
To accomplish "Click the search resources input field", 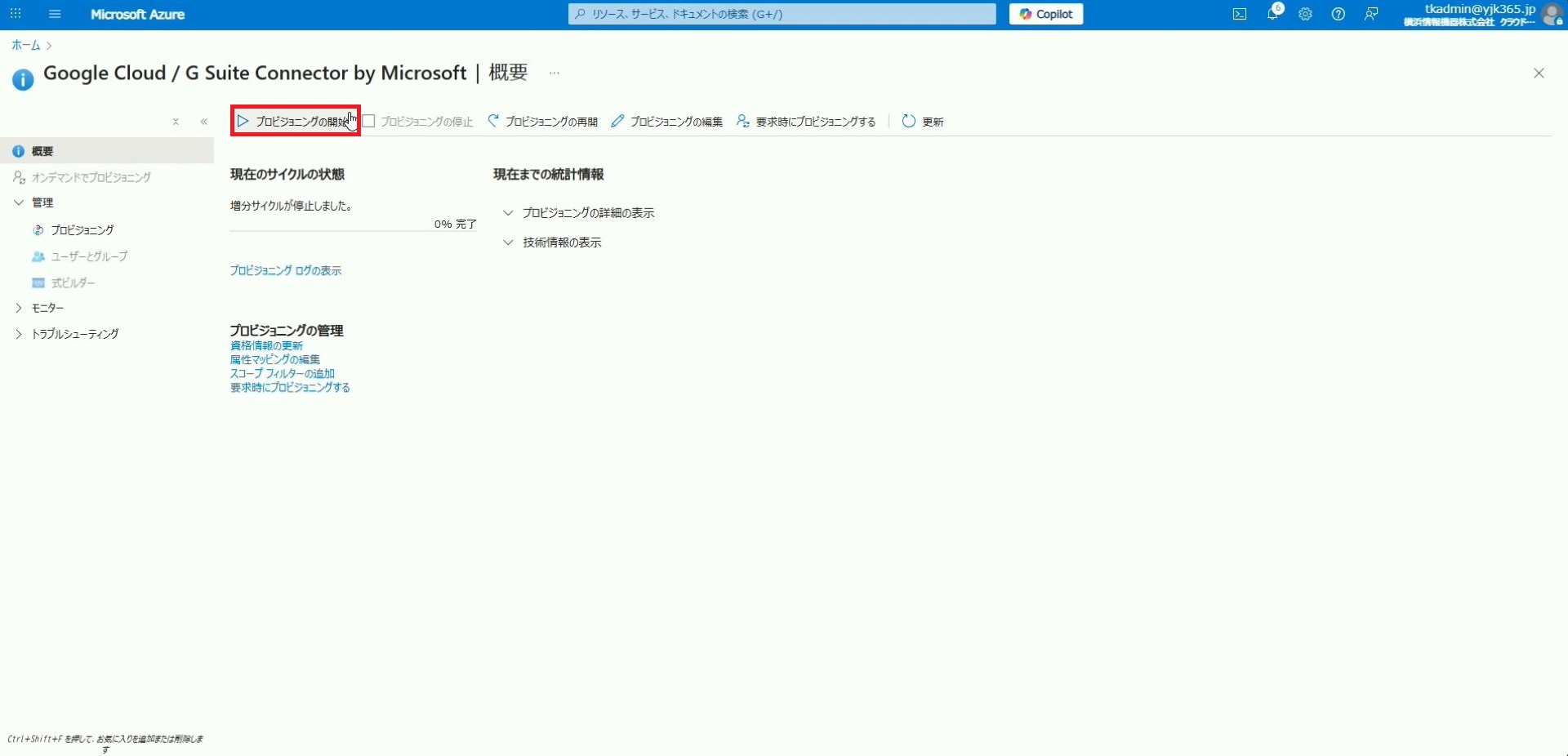I will 784,14.
